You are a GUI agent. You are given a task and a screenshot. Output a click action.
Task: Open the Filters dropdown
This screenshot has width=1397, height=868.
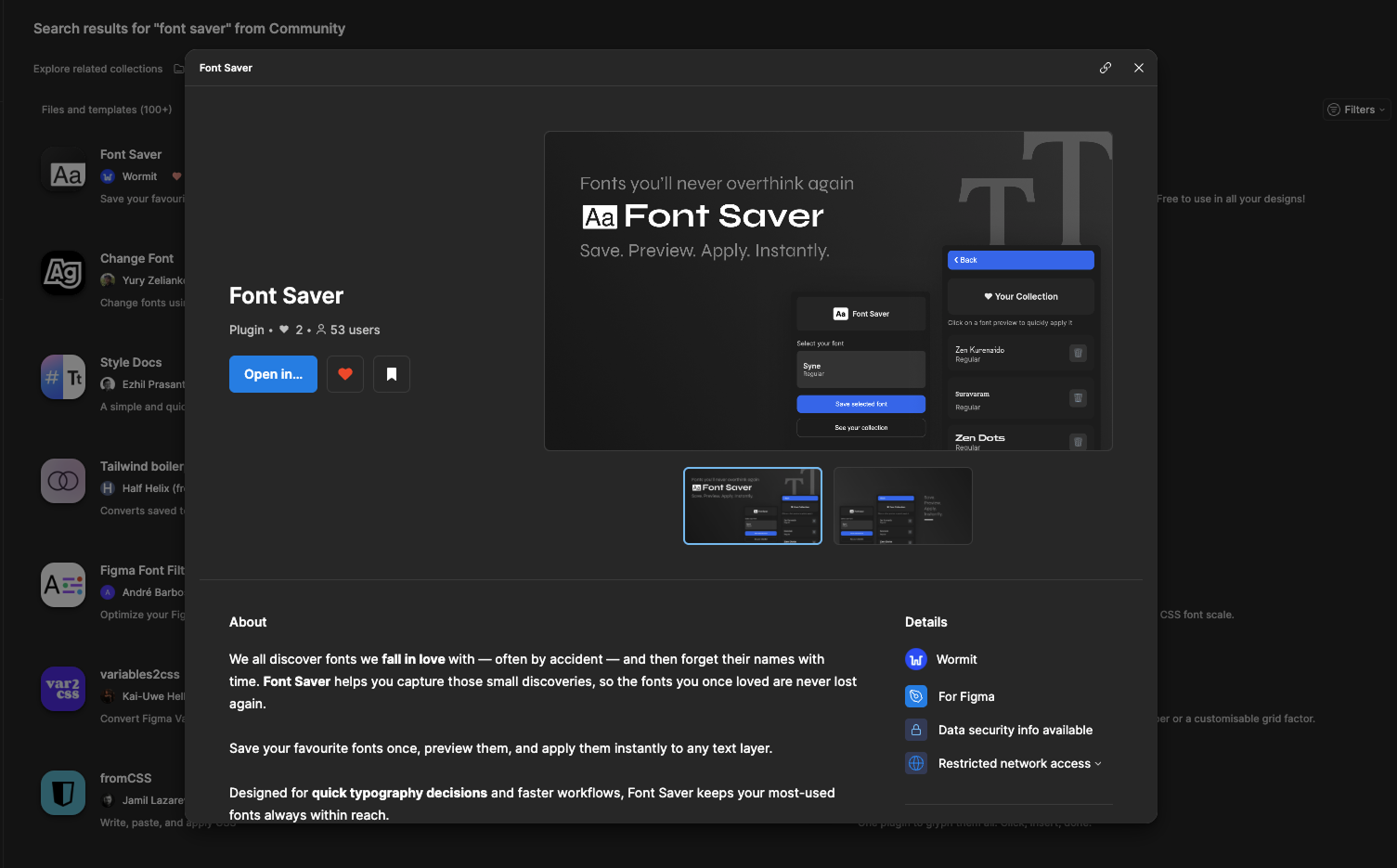1356,110
